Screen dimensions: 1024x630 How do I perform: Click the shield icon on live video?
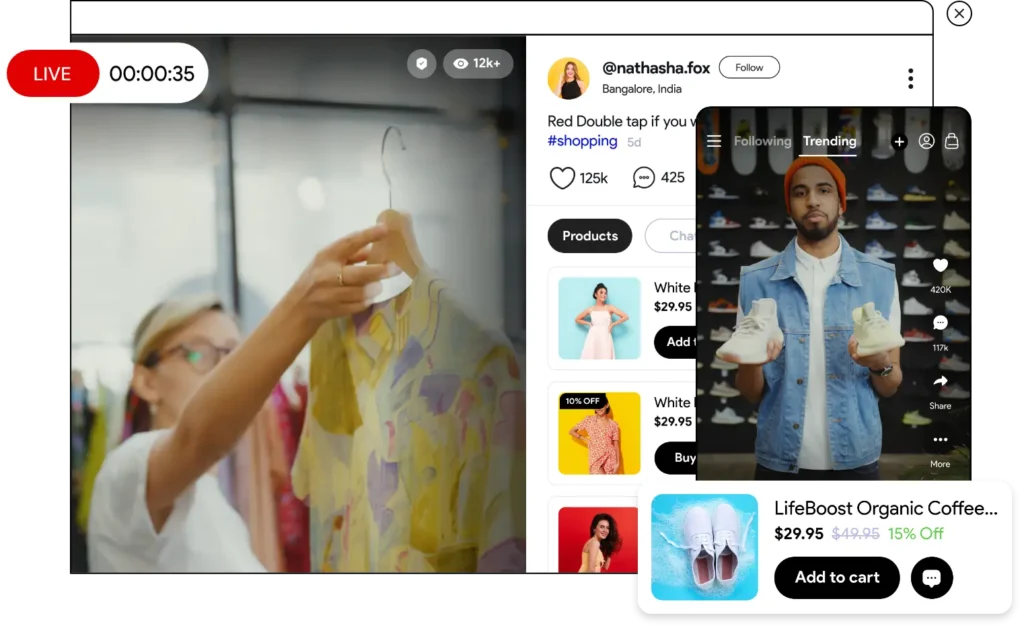(x=421, y=64)
